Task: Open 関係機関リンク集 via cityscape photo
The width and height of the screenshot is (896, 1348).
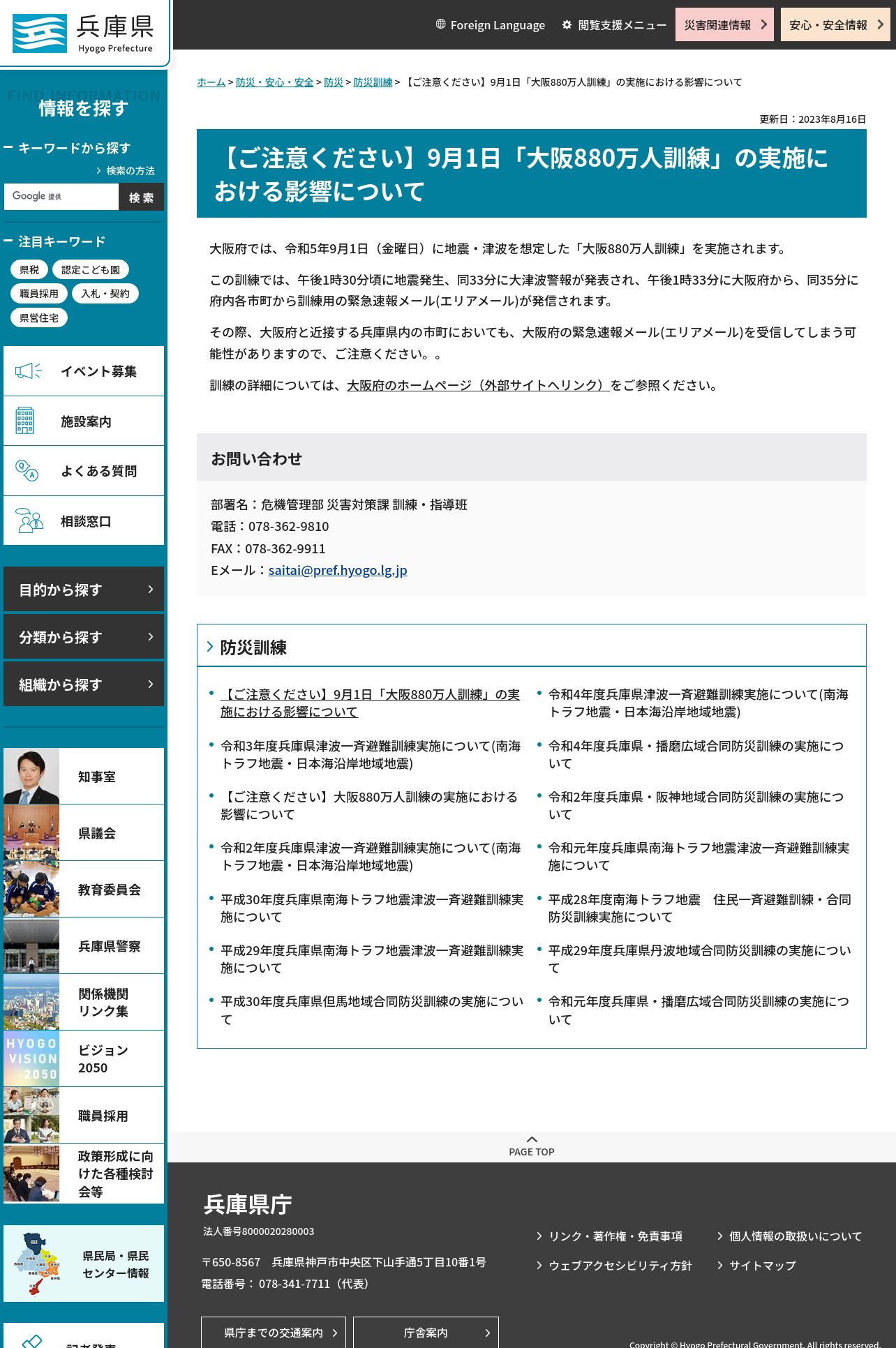Action: 31,1003
